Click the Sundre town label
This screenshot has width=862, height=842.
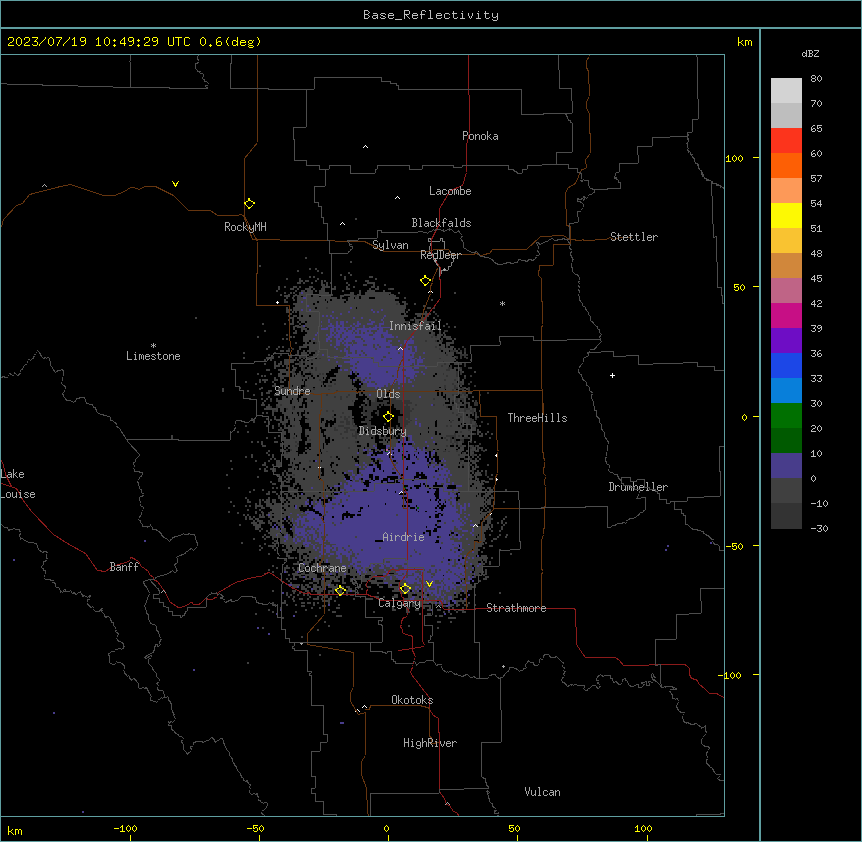click(292, 391)
